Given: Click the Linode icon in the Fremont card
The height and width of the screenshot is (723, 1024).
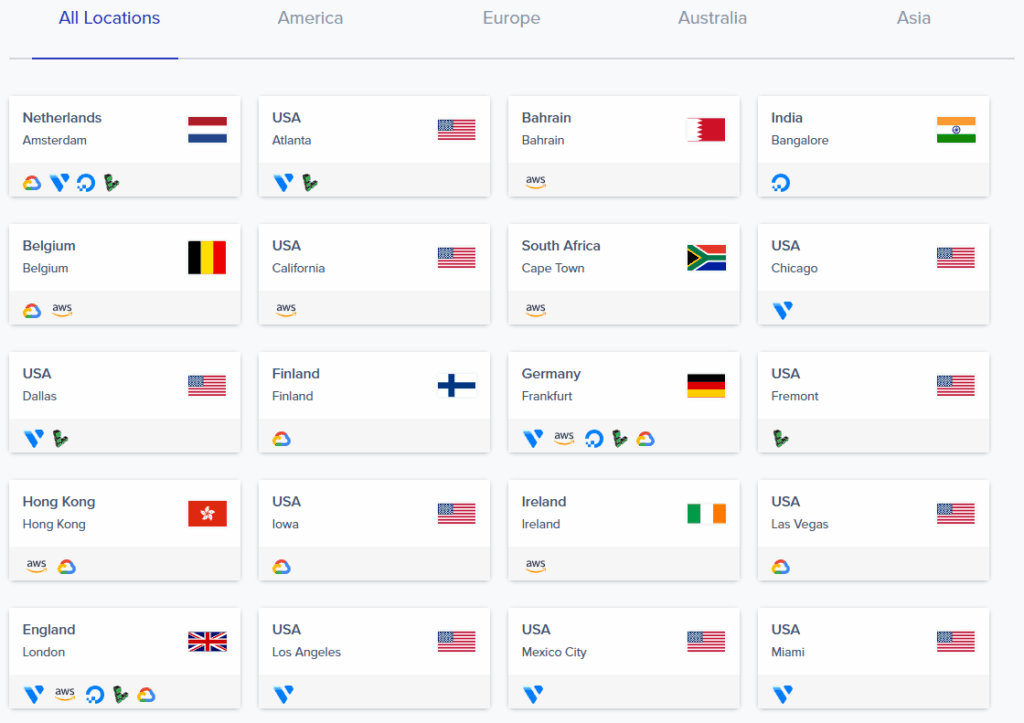Looking at the screenshot, I should coord(780,438).
